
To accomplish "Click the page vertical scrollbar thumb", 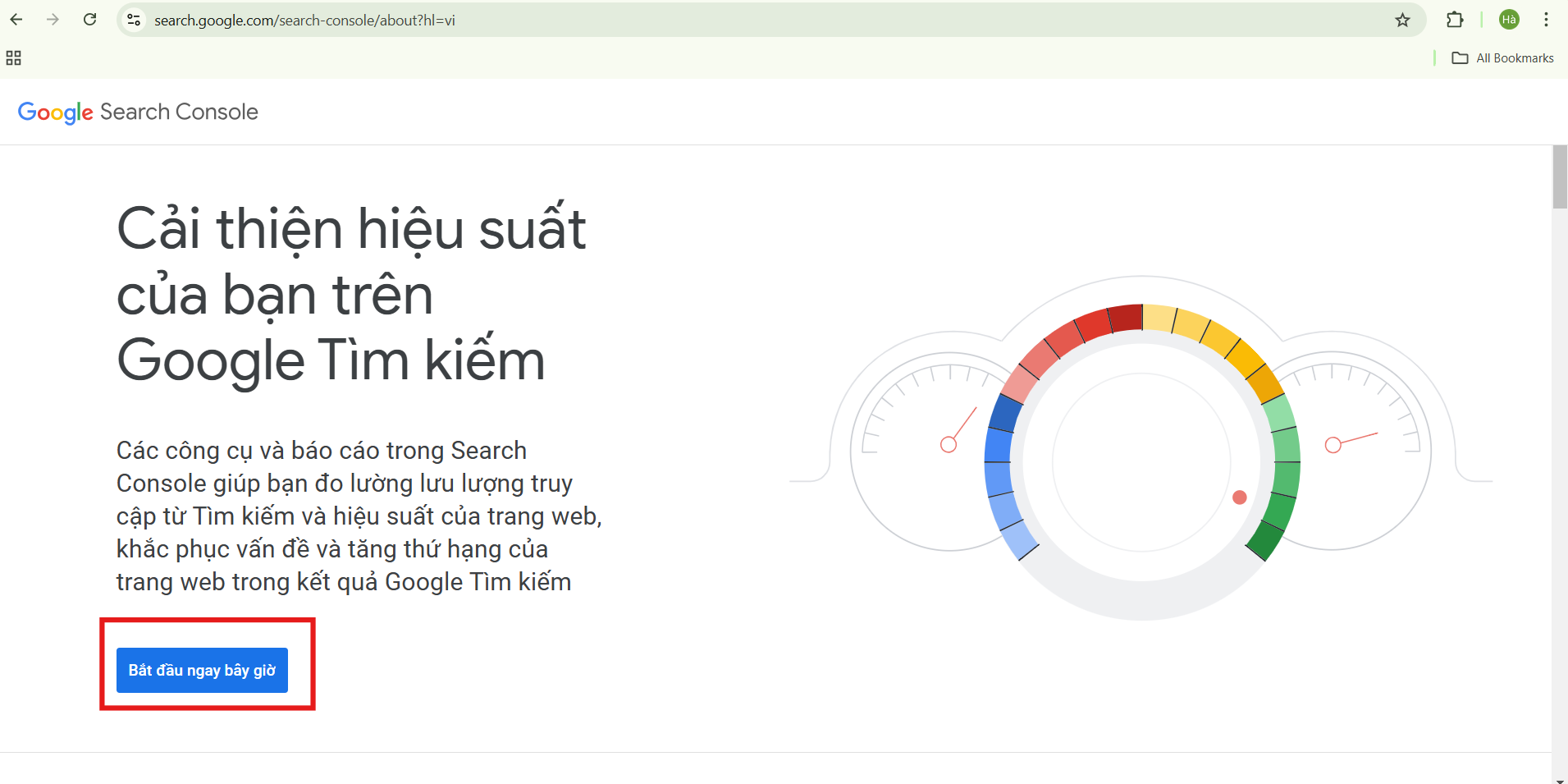I will pyautogui.click(x=1560, y=177).
